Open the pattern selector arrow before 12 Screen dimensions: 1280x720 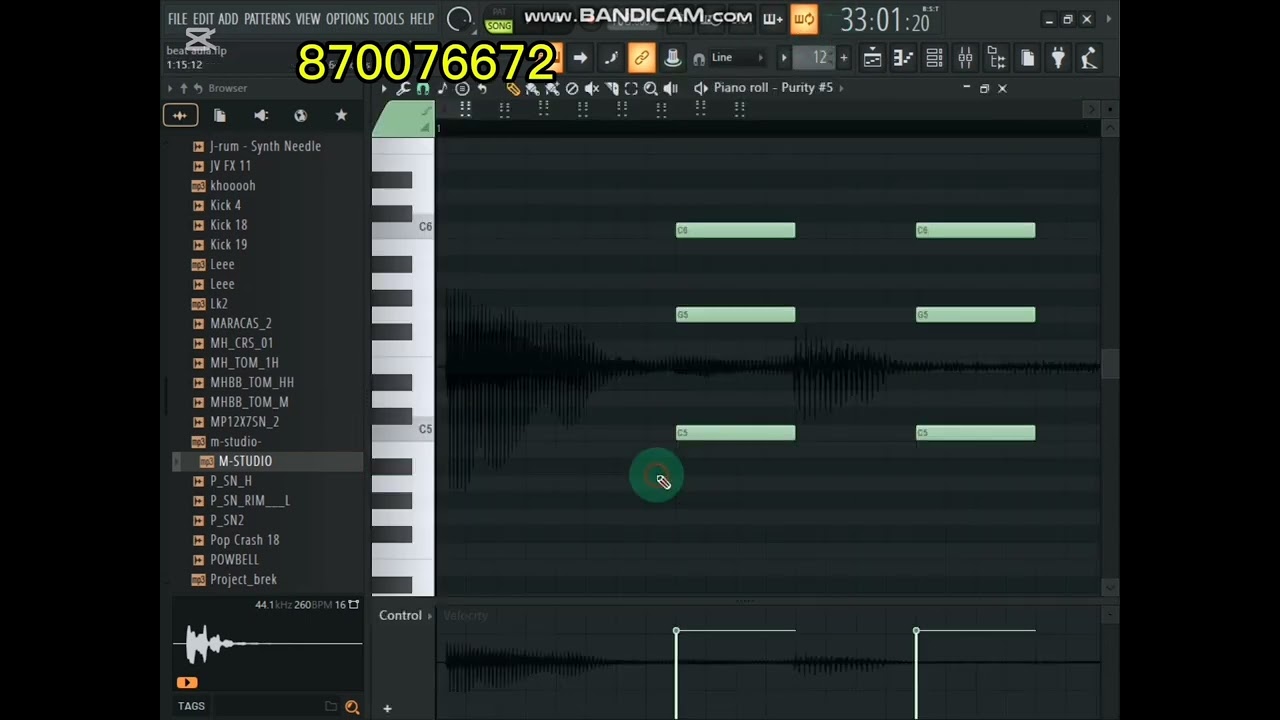tap(784, 58)
